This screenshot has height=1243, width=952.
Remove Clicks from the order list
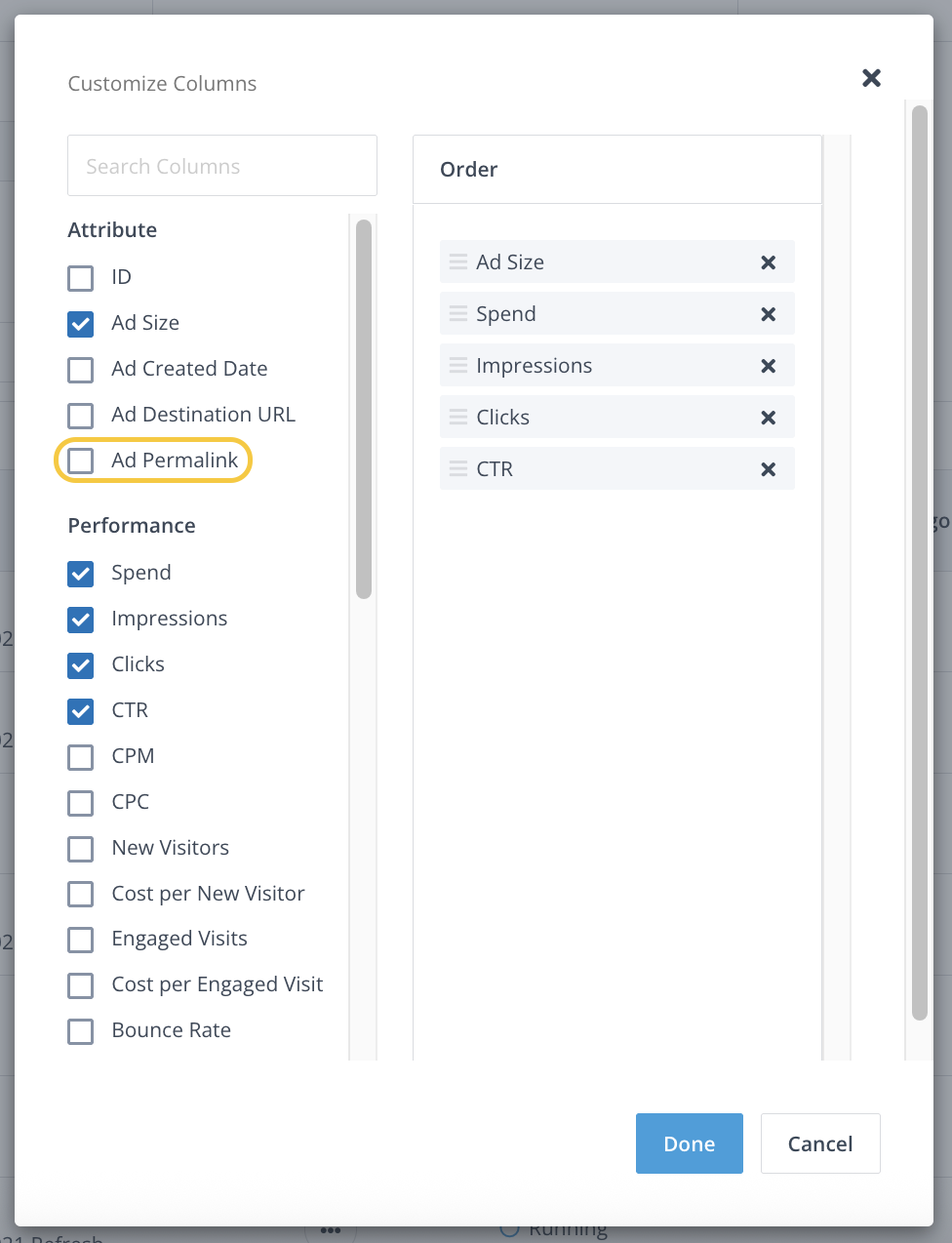coord(768,418)
